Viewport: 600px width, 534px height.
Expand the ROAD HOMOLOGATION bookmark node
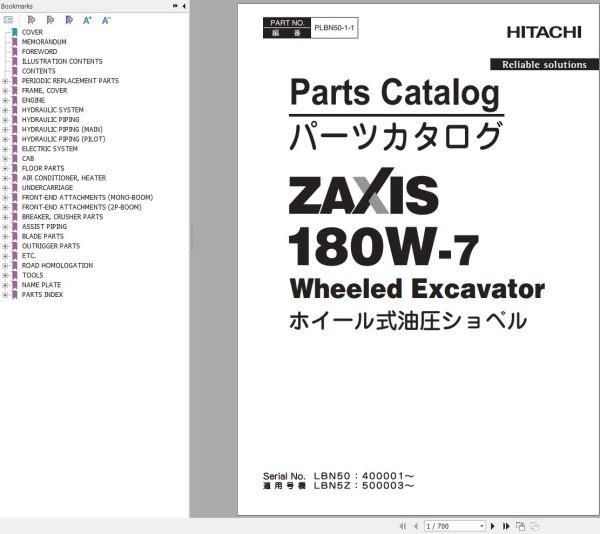(5, 265)
